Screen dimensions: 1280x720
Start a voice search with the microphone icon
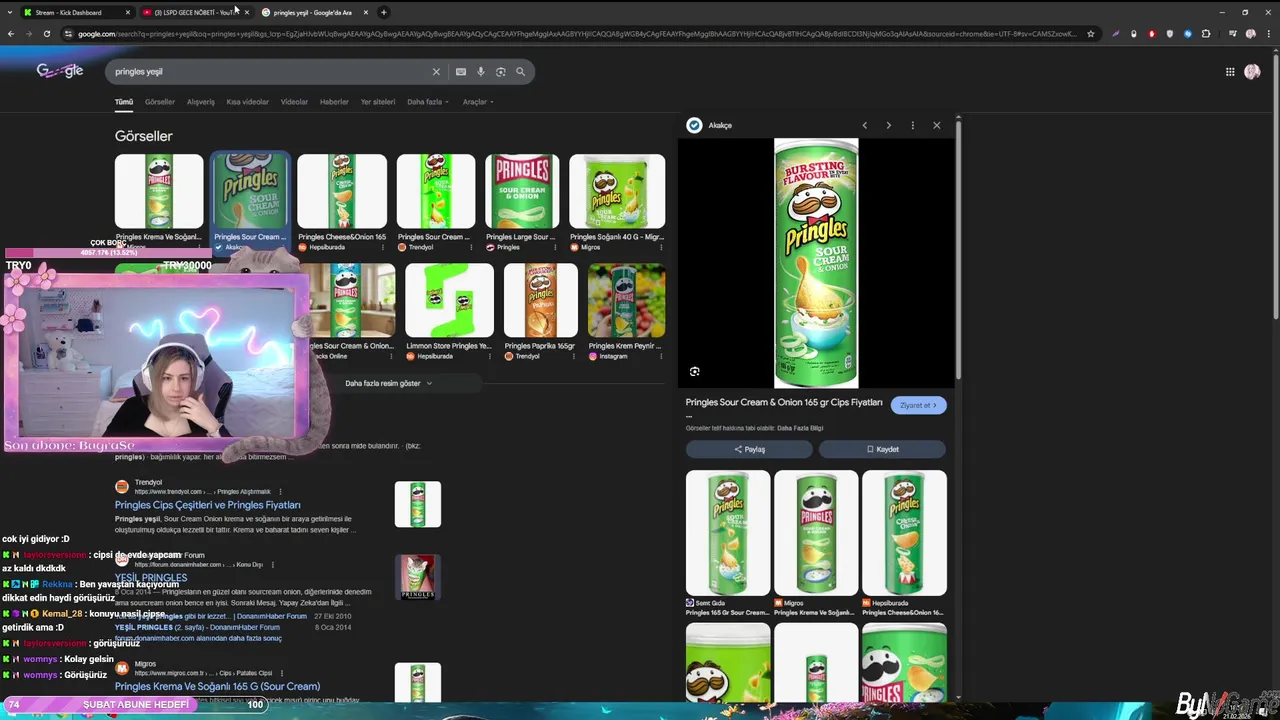pos(481,72)
